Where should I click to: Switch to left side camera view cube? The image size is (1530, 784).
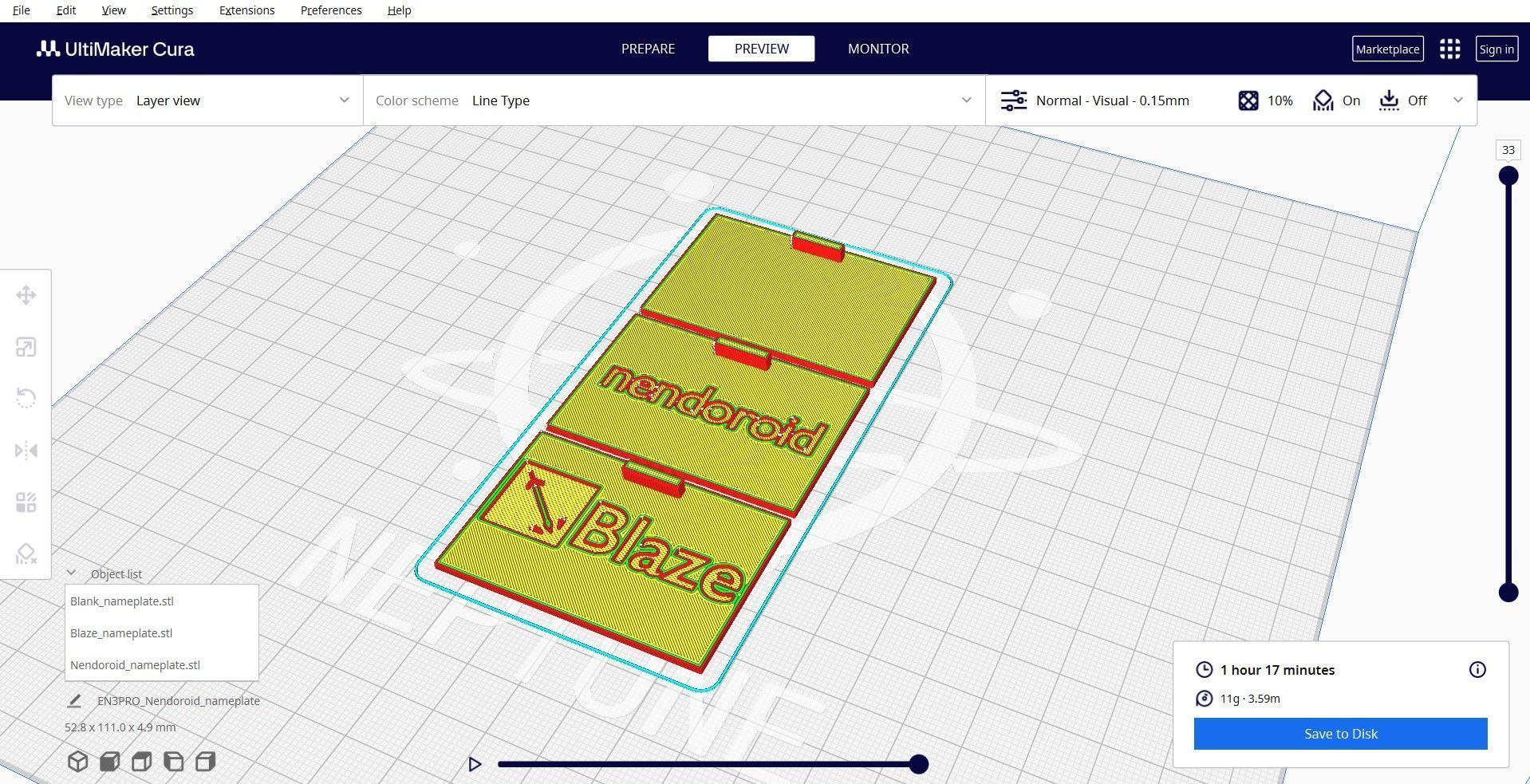(x=173, y=762)
